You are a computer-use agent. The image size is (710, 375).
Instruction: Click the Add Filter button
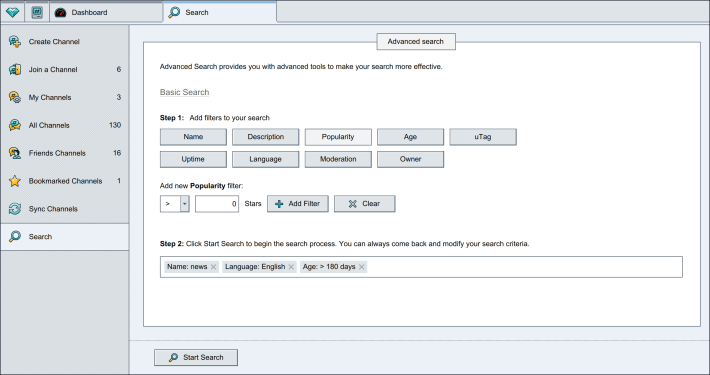tap(297, 204)
